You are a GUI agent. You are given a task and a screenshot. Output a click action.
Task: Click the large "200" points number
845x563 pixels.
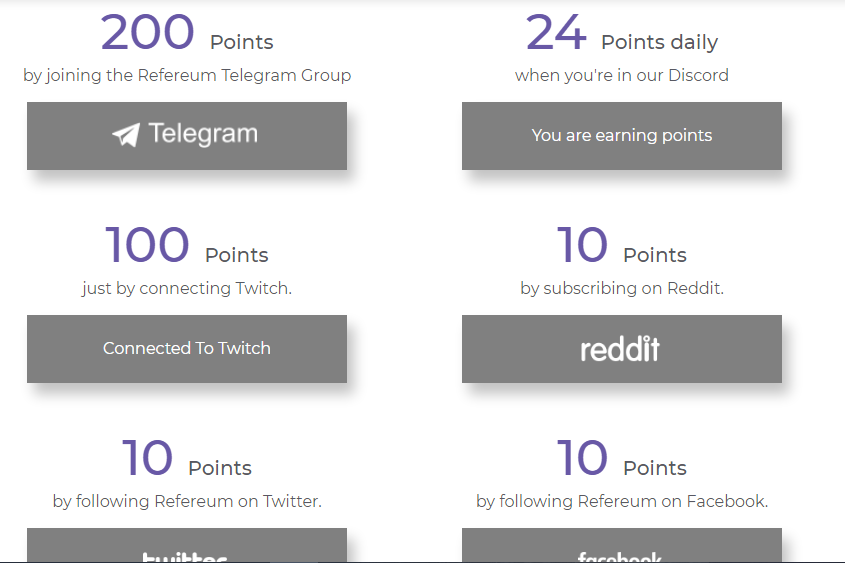click(148, 33)
